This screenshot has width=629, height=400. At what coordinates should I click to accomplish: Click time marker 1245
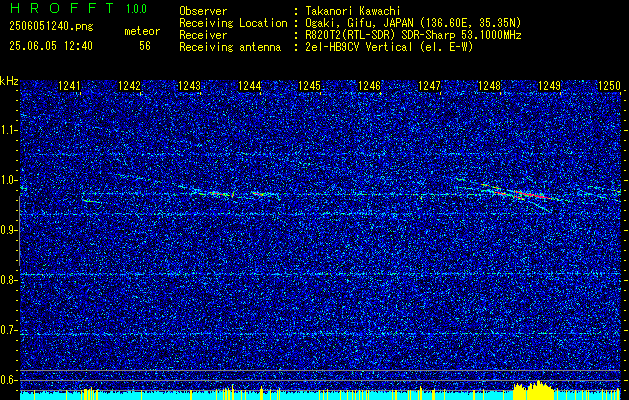click(310, 86)
